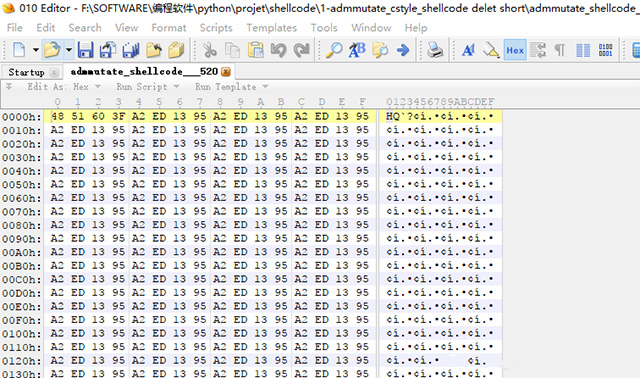The image size is (640, 378).
Task: Click the Print icon in toolbar
Action: [435, 50]
